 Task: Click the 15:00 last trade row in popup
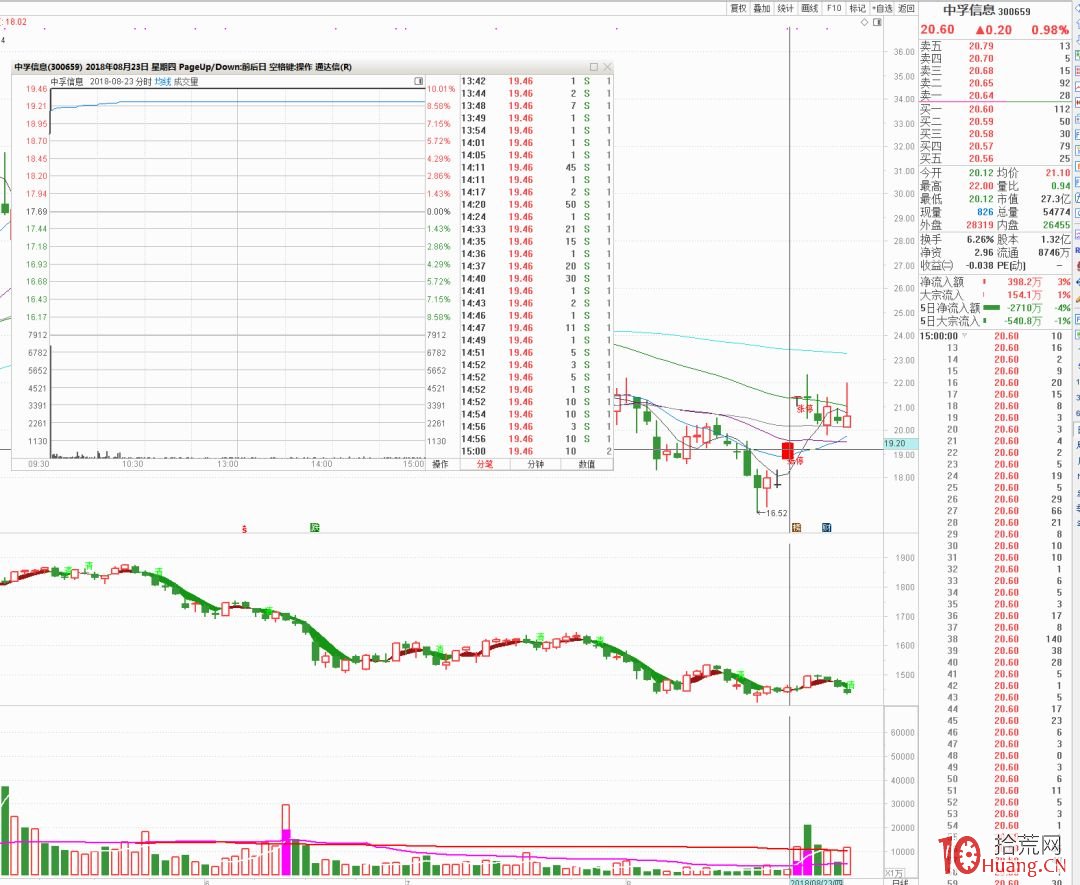pyautogui.click(x=536, y=451)
